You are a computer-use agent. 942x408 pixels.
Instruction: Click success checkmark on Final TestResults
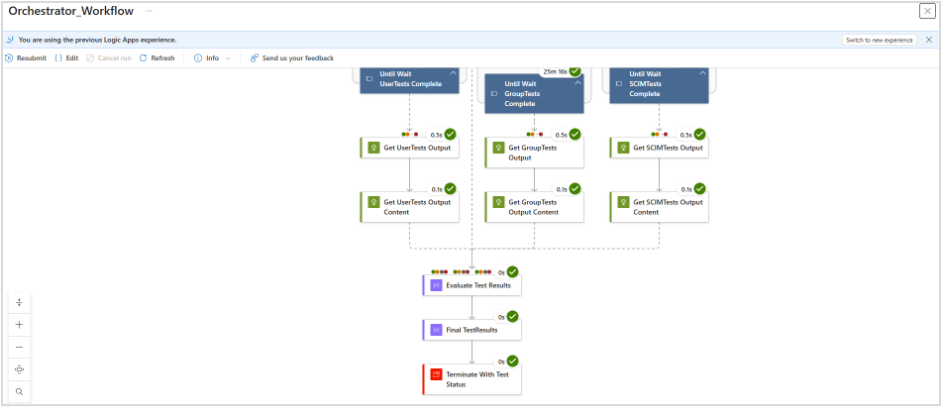(x=512, y=317)
